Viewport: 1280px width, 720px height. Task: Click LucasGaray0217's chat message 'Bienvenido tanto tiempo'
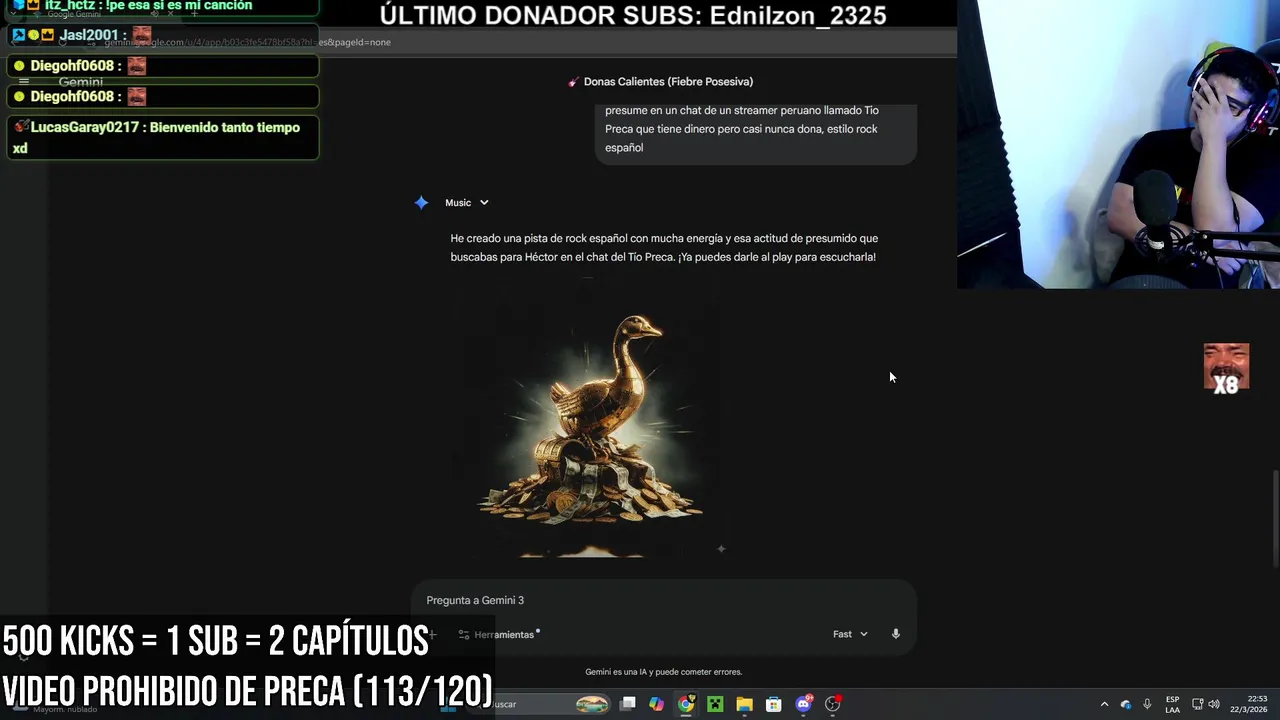[x=162, y=138]
